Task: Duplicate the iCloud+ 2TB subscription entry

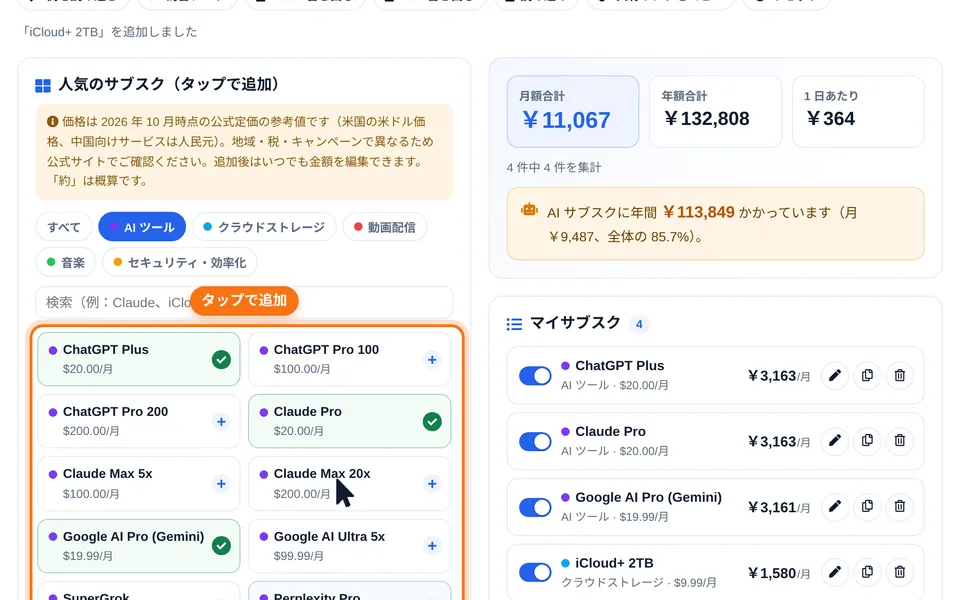Action: click(867, 572)
